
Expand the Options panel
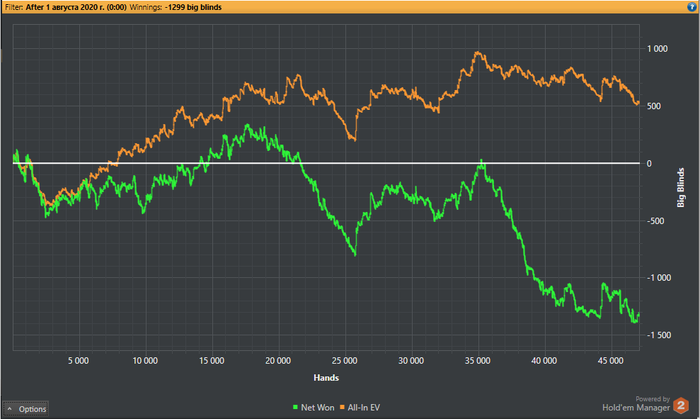click(x=26, y=409)
